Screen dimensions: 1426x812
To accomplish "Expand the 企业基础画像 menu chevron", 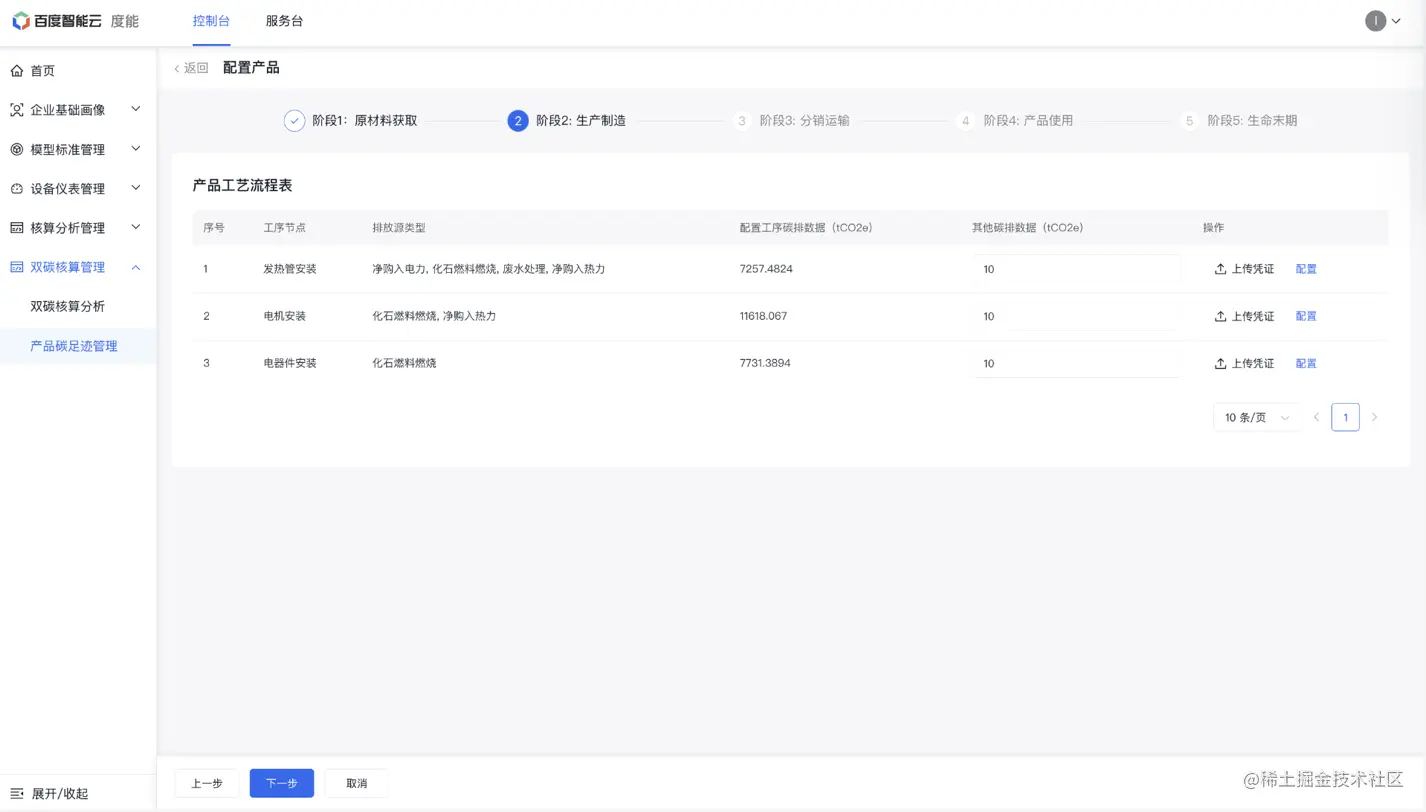I will tap(136, 109).
